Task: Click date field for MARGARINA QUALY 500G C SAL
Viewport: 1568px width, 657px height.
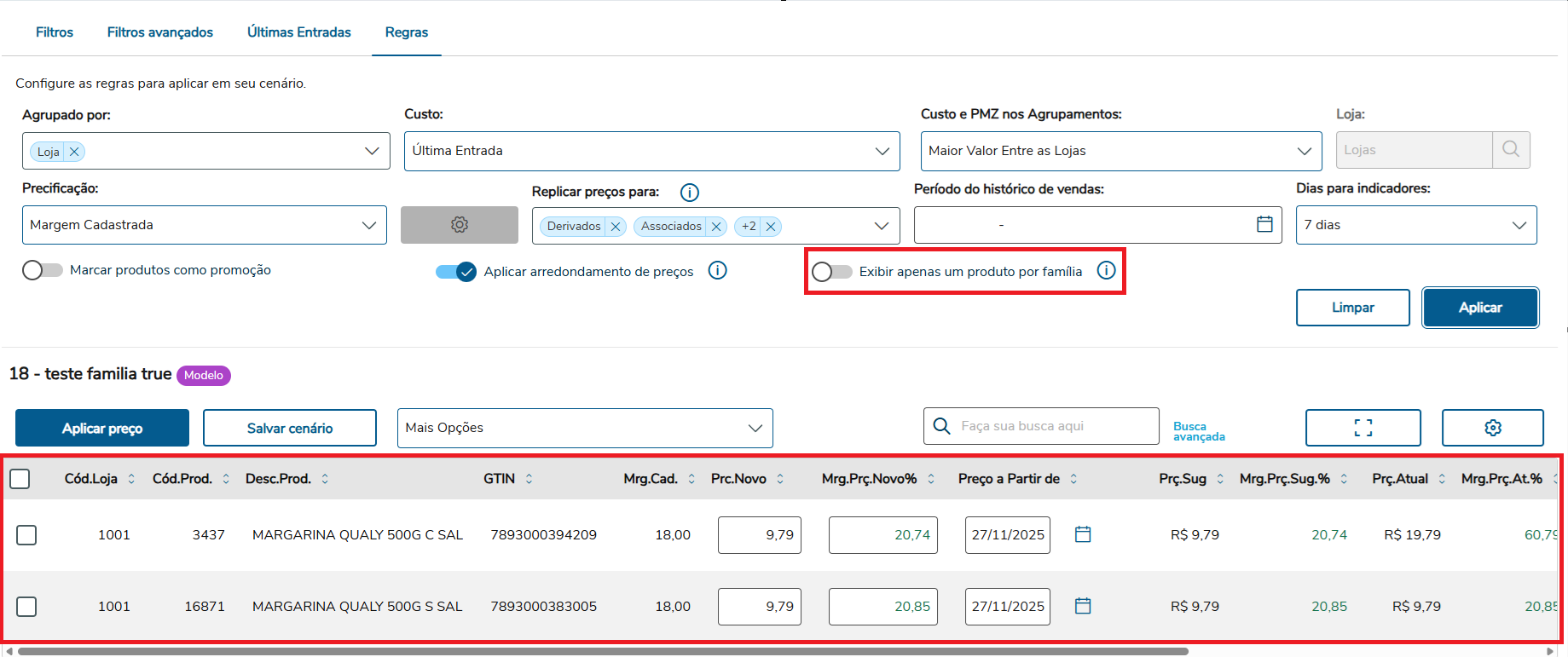Action: pyautogui.click(x=1008, y=535)
